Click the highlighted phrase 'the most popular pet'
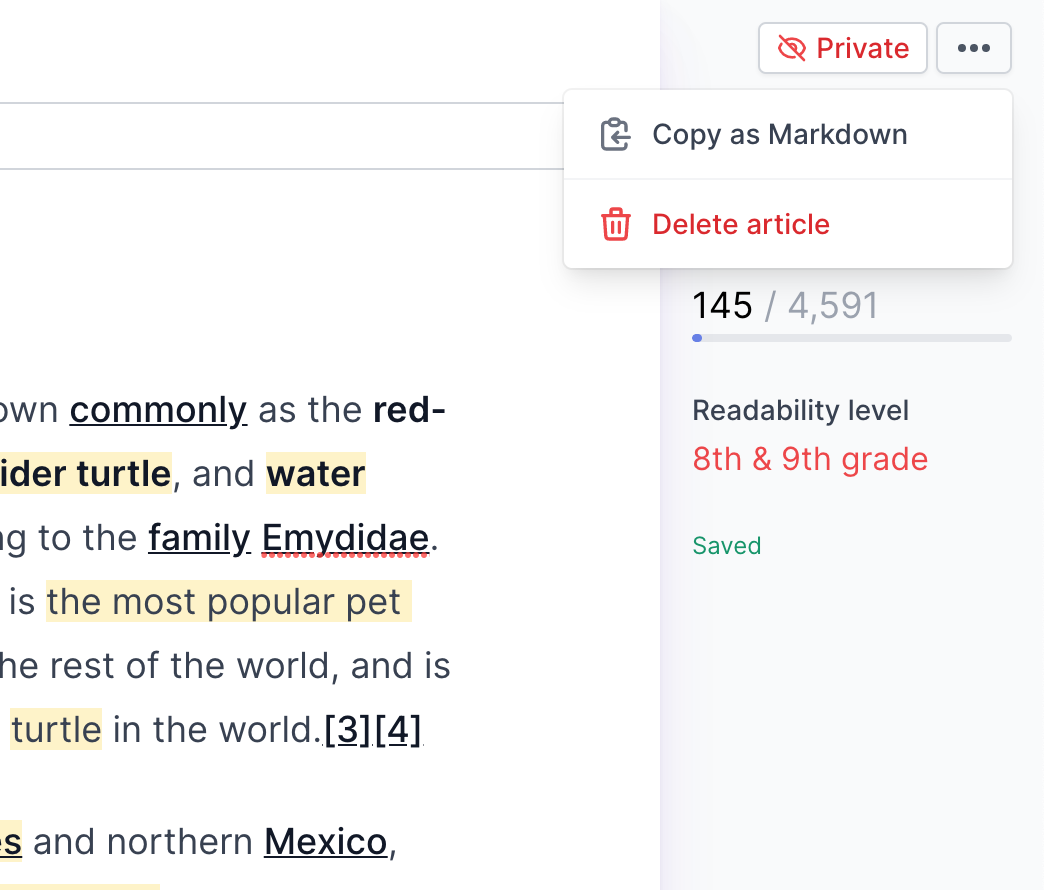 point(228,602)
